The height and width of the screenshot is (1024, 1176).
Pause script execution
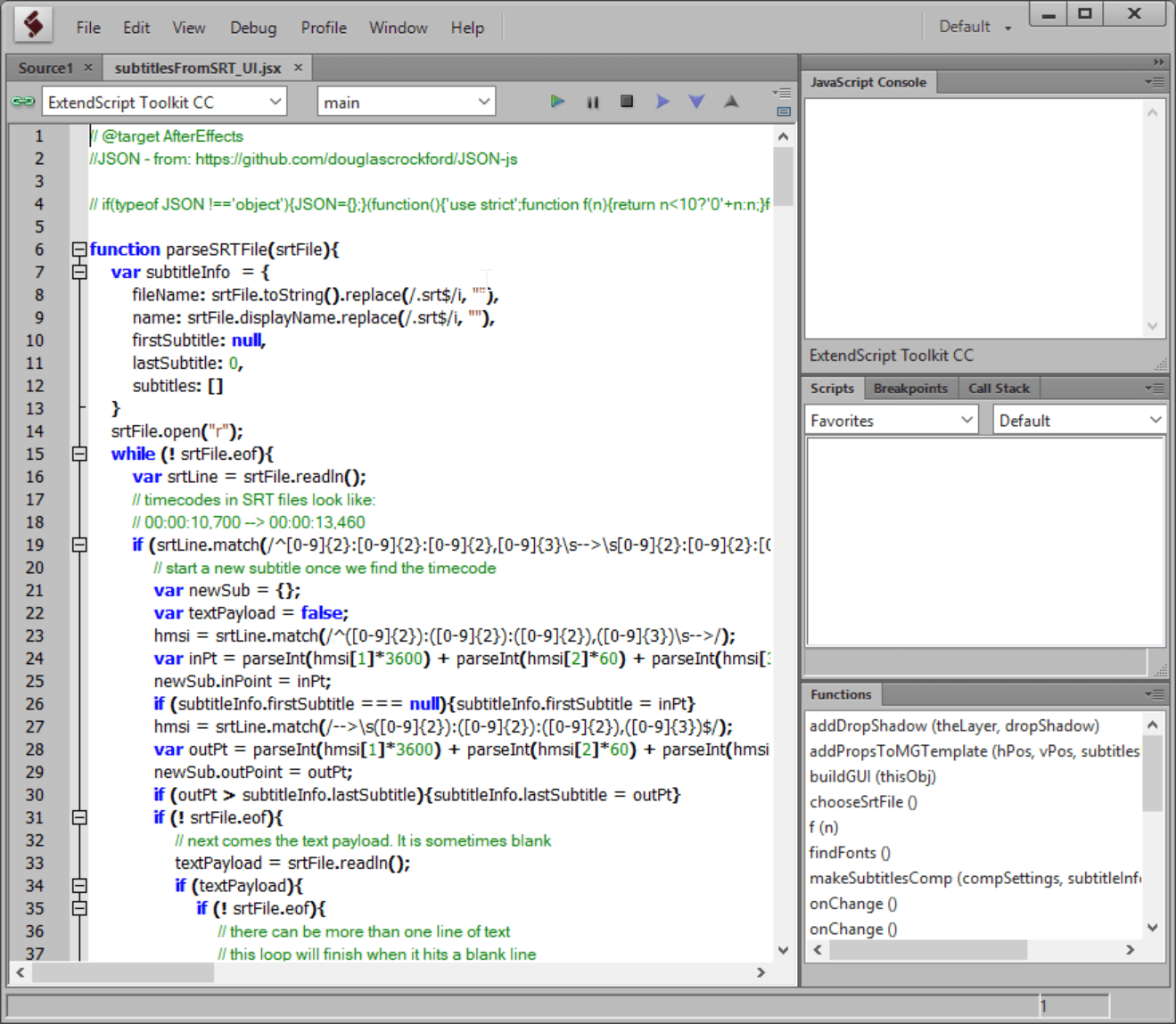click(x=592, y=101)
